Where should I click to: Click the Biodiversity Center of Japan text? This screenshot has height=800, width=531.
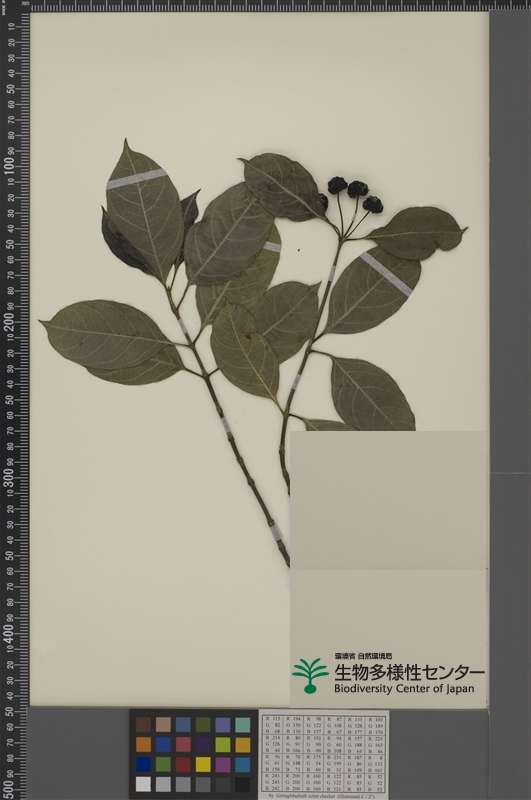[x=404, y=689]
